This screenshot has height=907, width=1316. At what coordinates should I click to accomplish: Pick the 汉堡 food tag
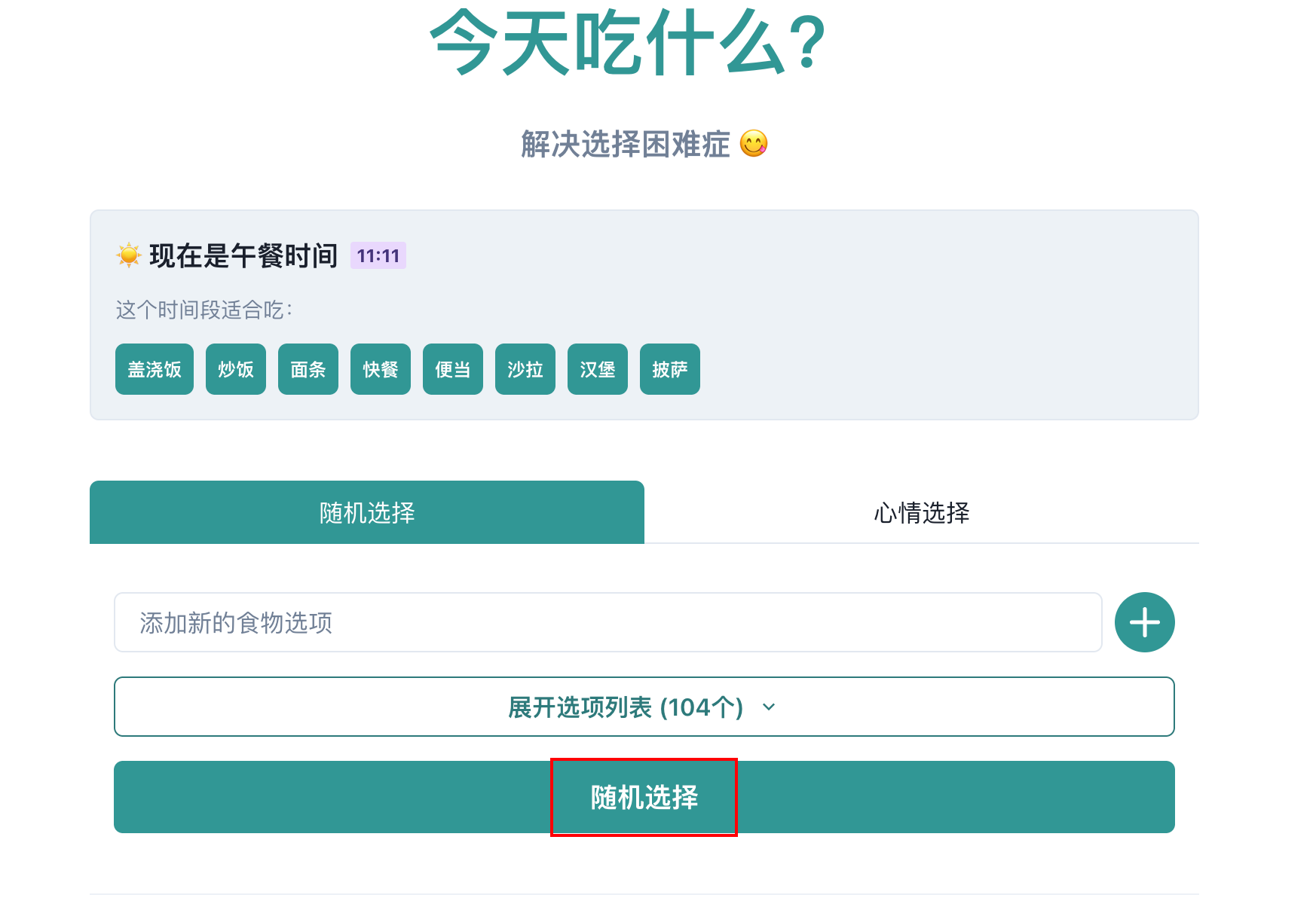(598, 369)
